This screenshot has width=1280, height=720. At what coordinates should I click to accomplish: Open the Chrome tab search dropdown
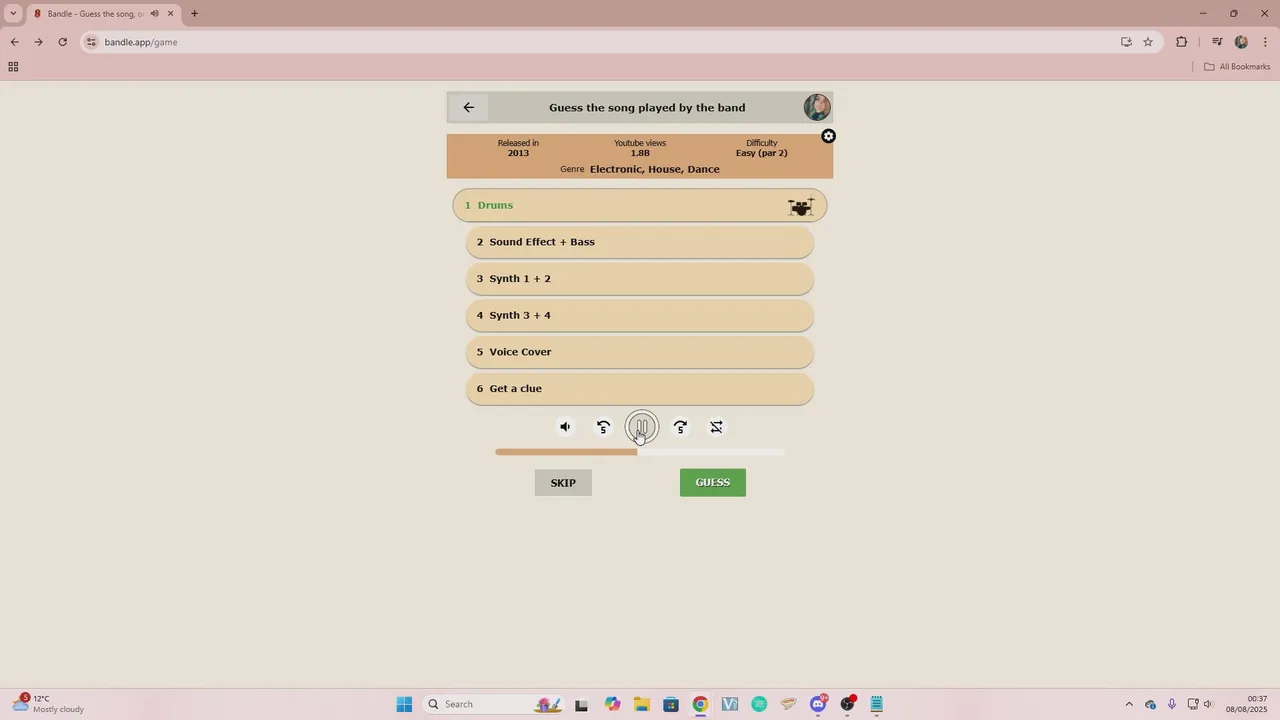[x=13, y=13]
